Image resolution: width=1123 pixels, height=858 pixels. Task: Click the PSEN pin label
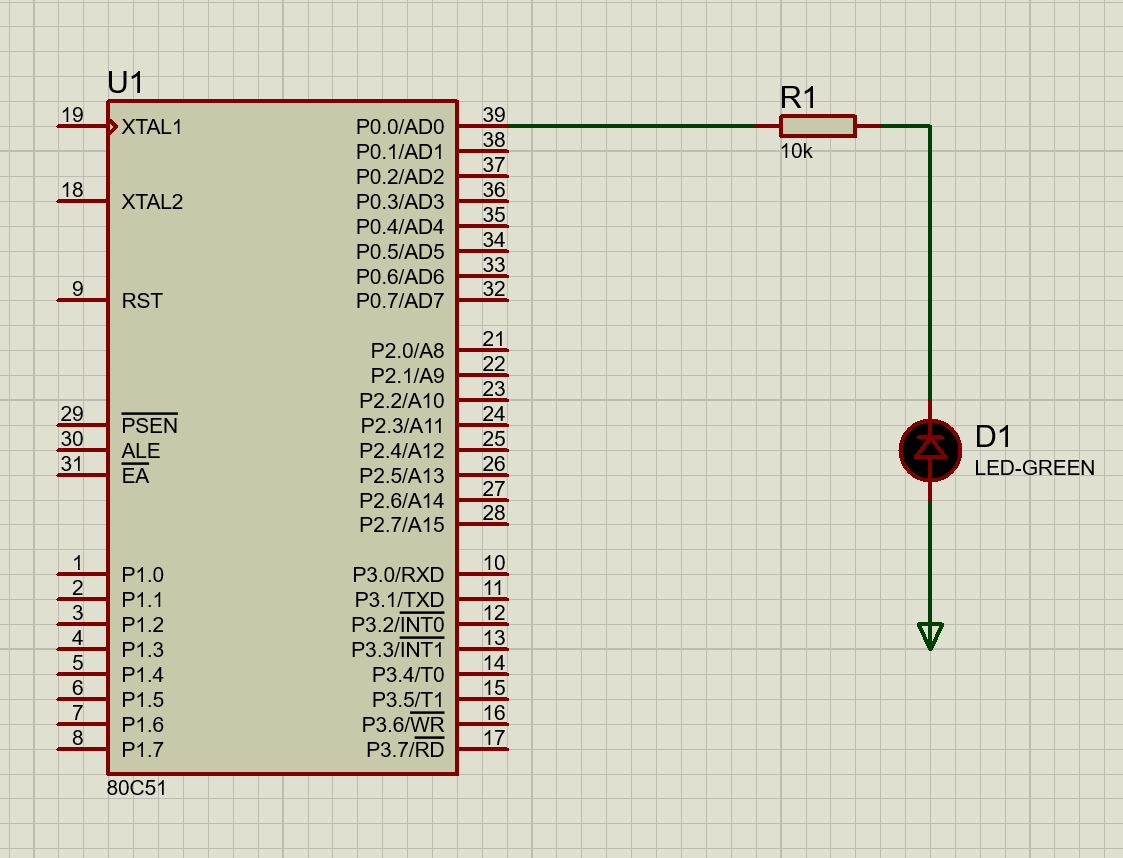pos(149,425)
